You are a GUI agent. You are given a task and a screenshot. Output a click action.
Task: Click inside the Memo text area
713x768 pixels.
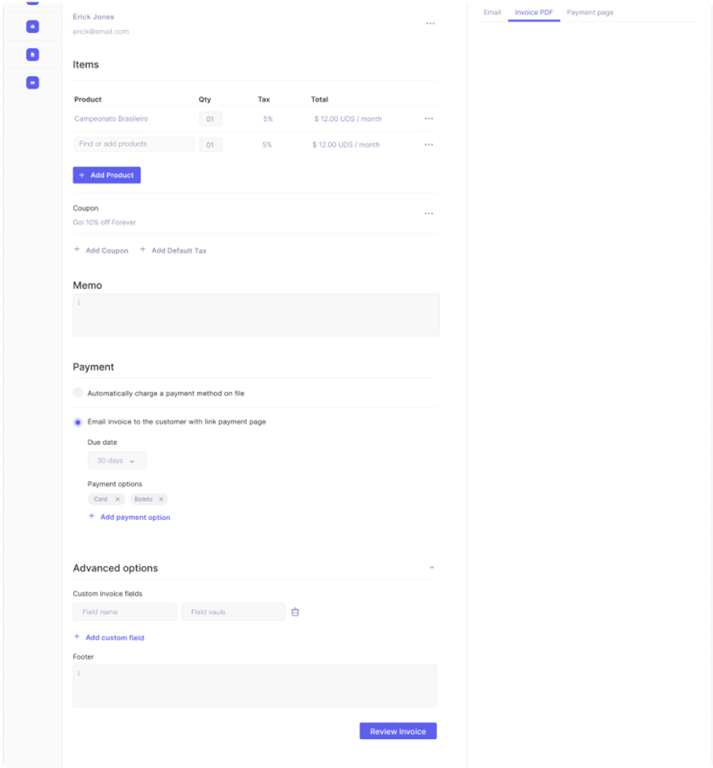pyautogui.click(x=256, y=315)
